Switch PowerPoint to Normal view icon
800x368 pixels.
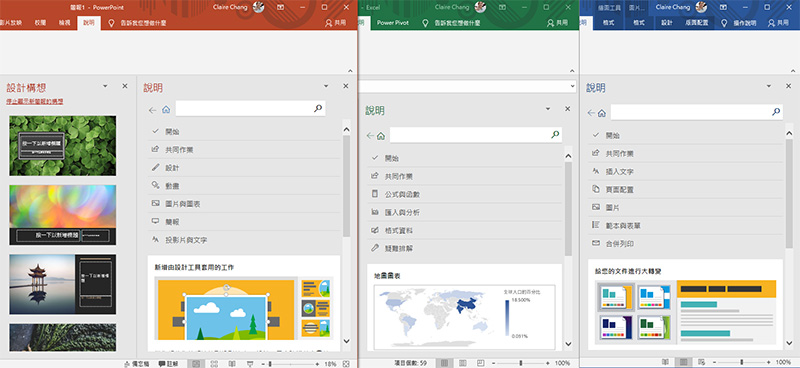(x=196, y=364)
